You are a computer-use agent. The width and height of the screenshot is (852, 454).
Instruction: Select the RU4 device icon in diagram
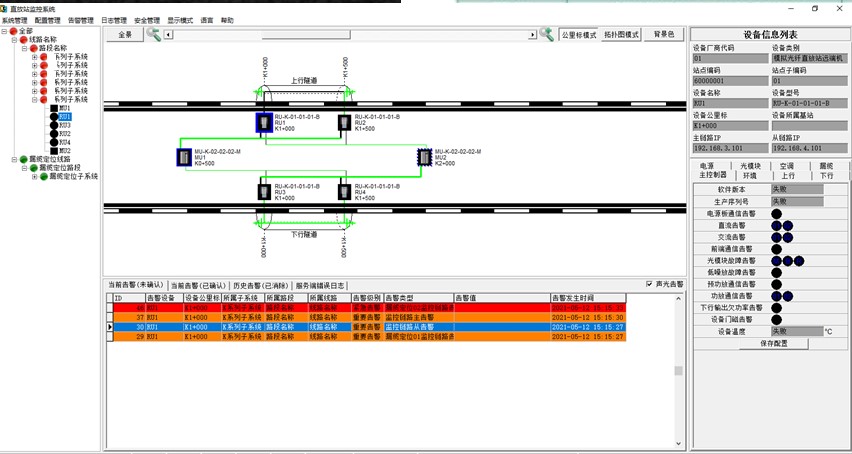click(345, 190)
